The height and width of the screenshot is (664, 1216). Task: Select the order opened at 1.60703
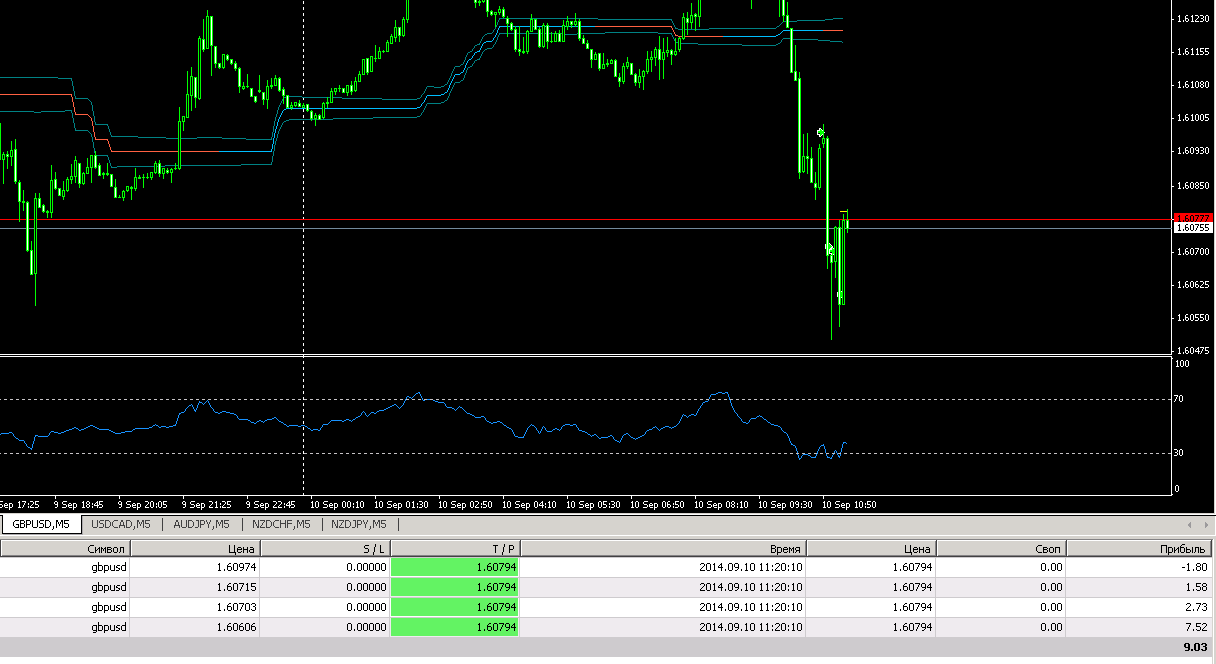click(606, 607)
